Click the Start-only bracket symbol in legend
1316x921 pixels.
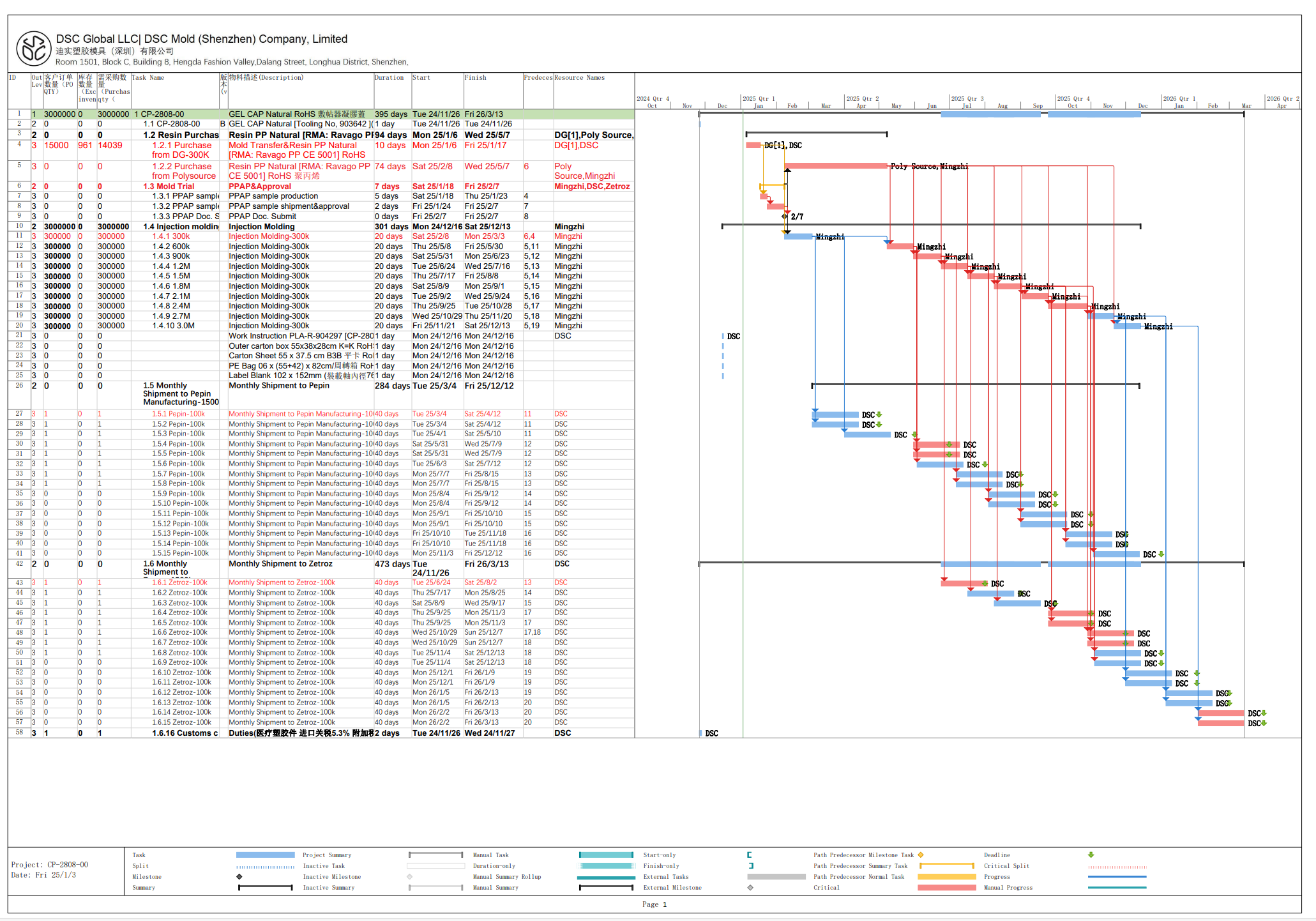(x=750, y=855)
